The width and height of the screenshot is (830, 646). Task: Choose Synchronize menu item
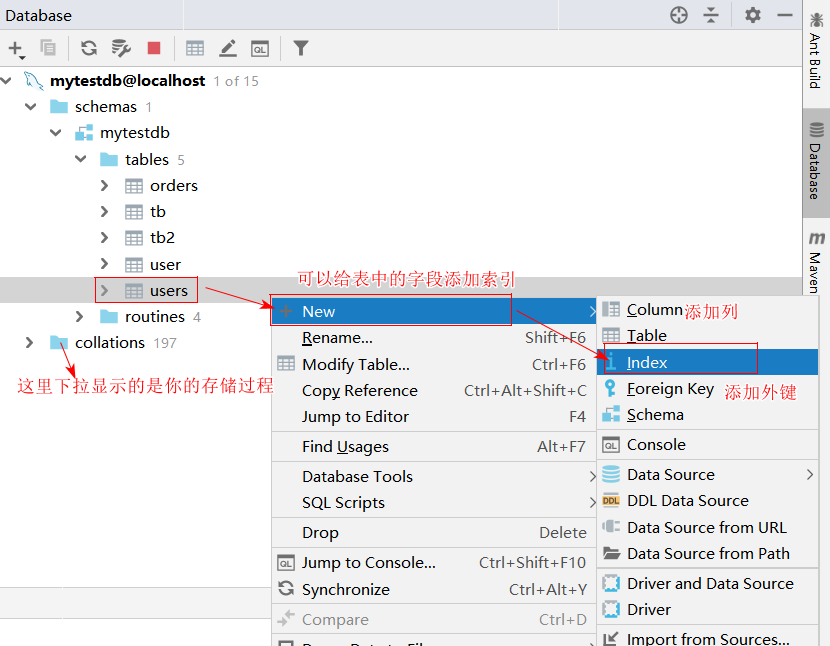click(x=434, y=589)
